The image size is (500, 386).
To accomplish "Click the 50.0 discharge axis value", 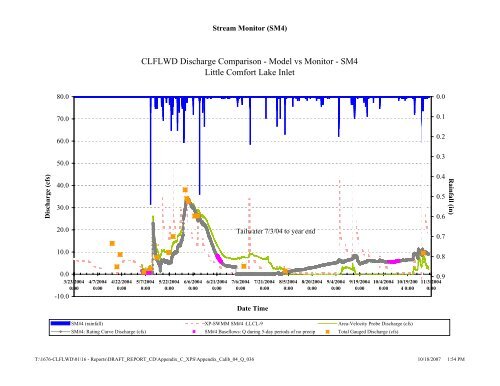I will (63, 163).
